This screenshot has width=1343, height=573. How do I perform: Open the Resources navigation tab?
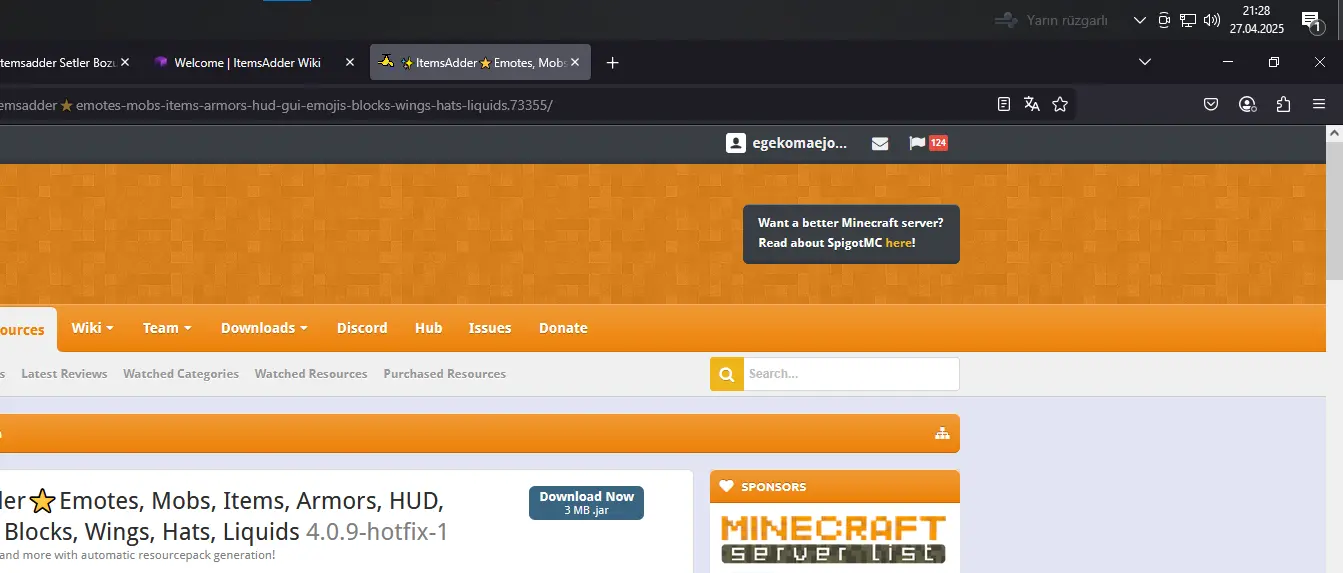[x=27, y=330]
